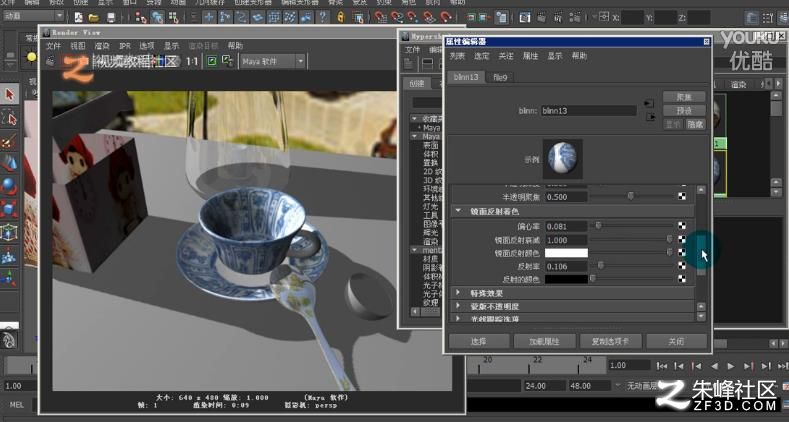This screenshot has width=789, height=422.
Task: Click the save scene icon in main toolbar
Action: [x=111, y=18]
